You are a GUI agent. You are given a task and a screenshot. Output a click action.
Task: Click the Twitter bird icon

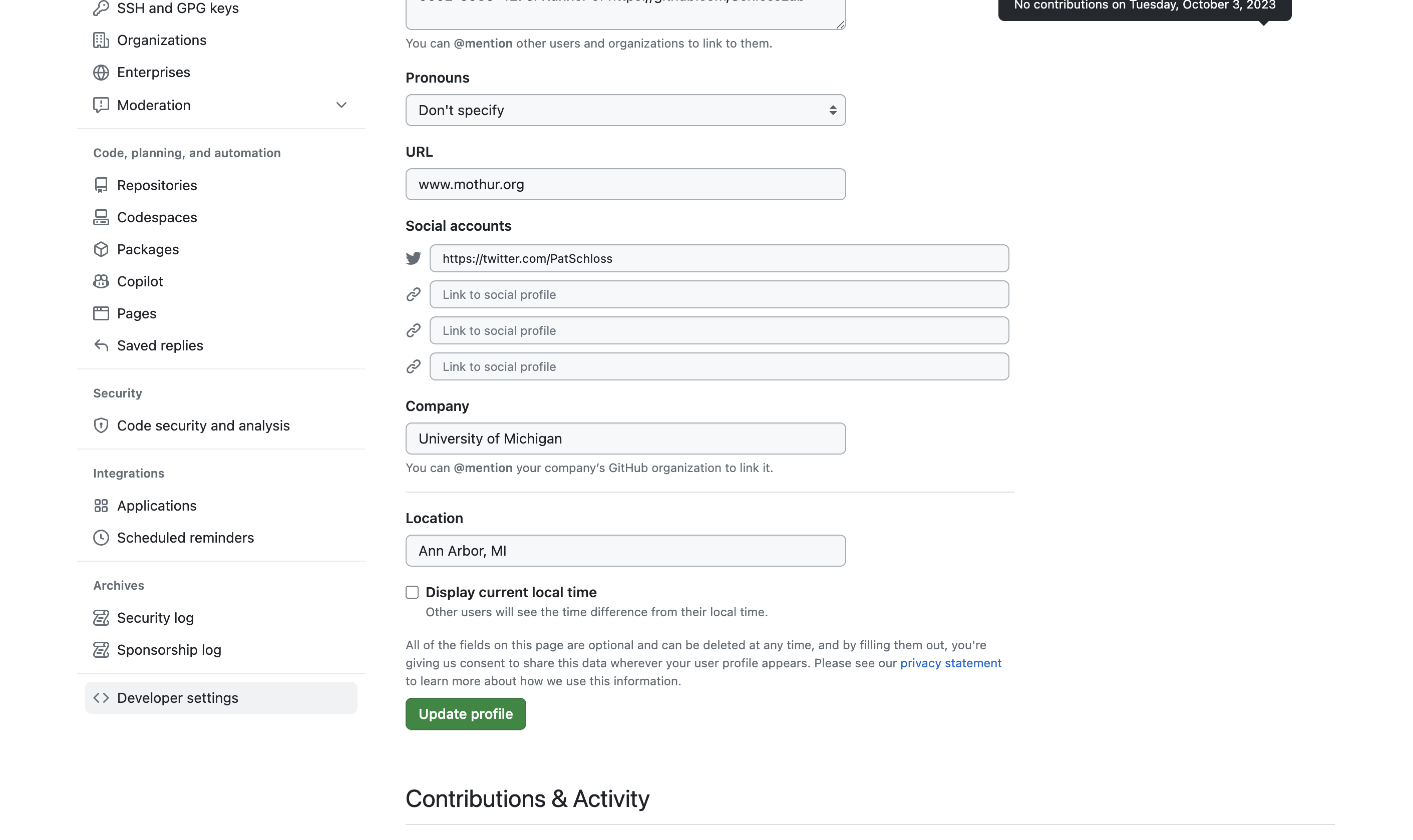[413, 259]
